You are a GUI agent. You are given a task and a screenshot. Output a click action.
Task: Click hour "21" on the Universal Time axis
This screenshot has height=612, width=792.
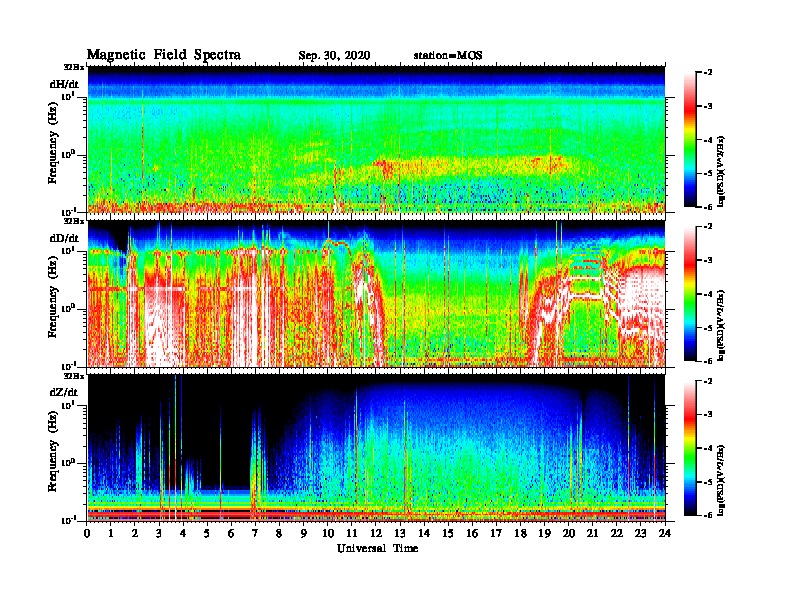tap(592, 533)
